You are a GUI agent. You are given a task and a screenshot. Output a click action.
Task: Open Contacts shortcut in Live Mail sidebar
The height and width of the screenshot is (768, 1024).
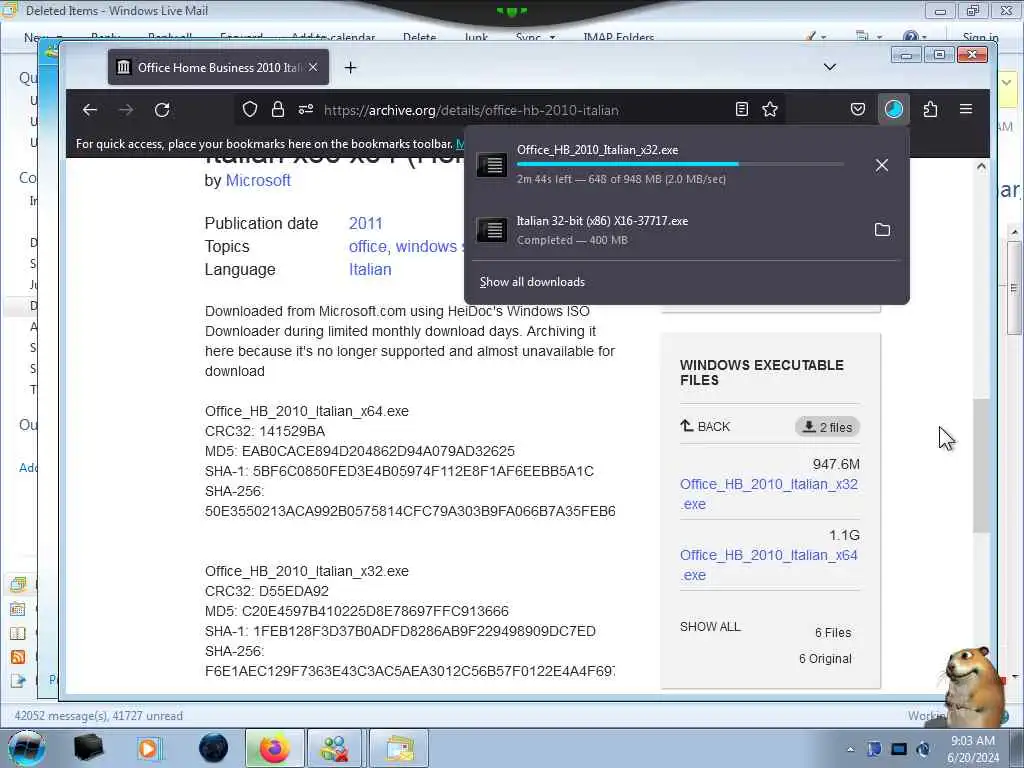point(18,633)
